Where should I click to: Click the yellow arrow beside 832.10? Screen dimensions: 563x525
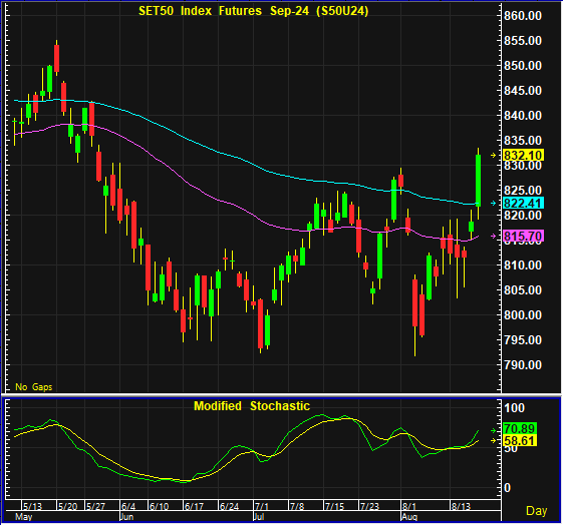pos(493,155)
